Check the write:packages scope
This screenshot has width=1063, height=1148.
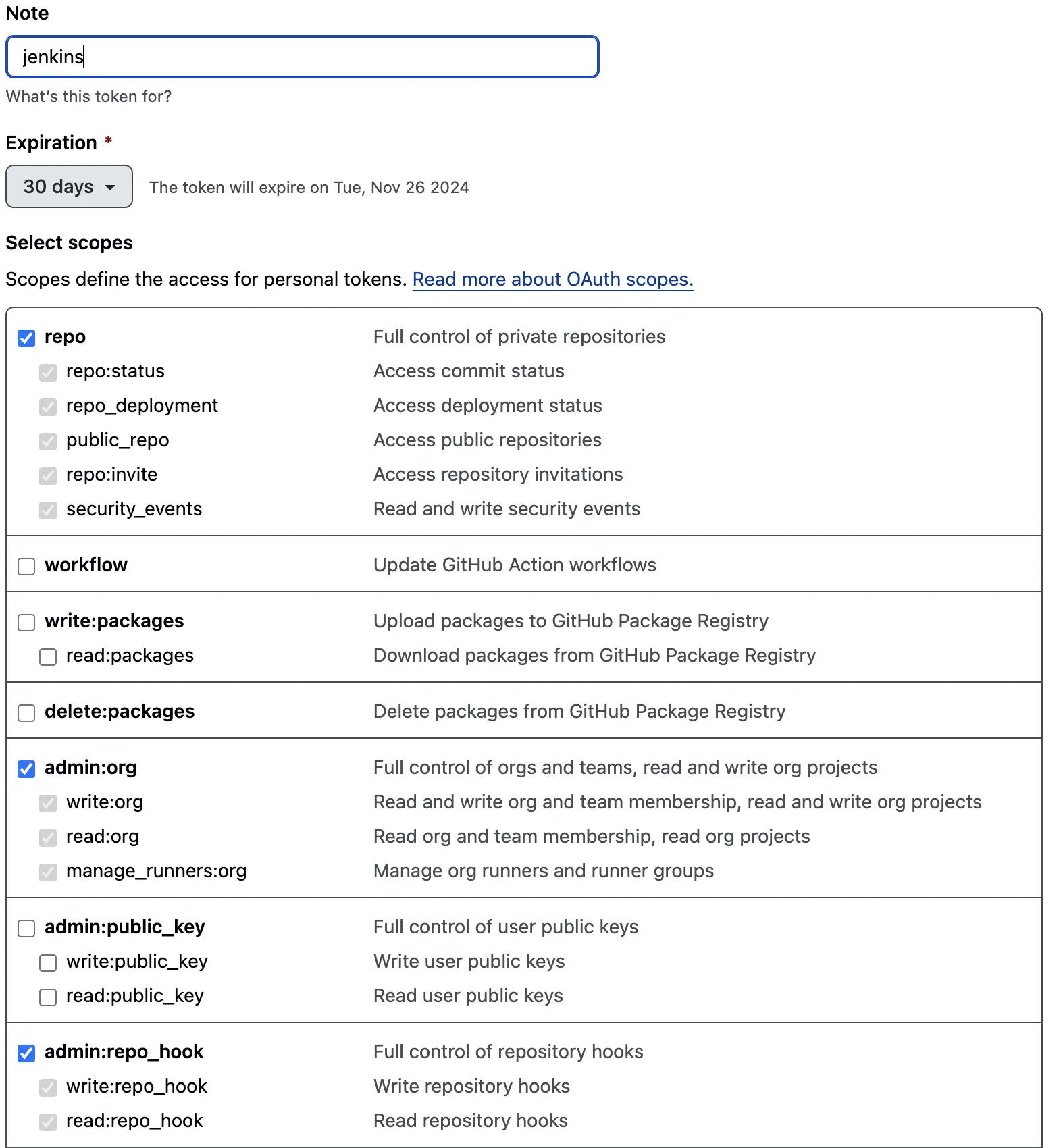pyautogui.click(x=26, y=623)
